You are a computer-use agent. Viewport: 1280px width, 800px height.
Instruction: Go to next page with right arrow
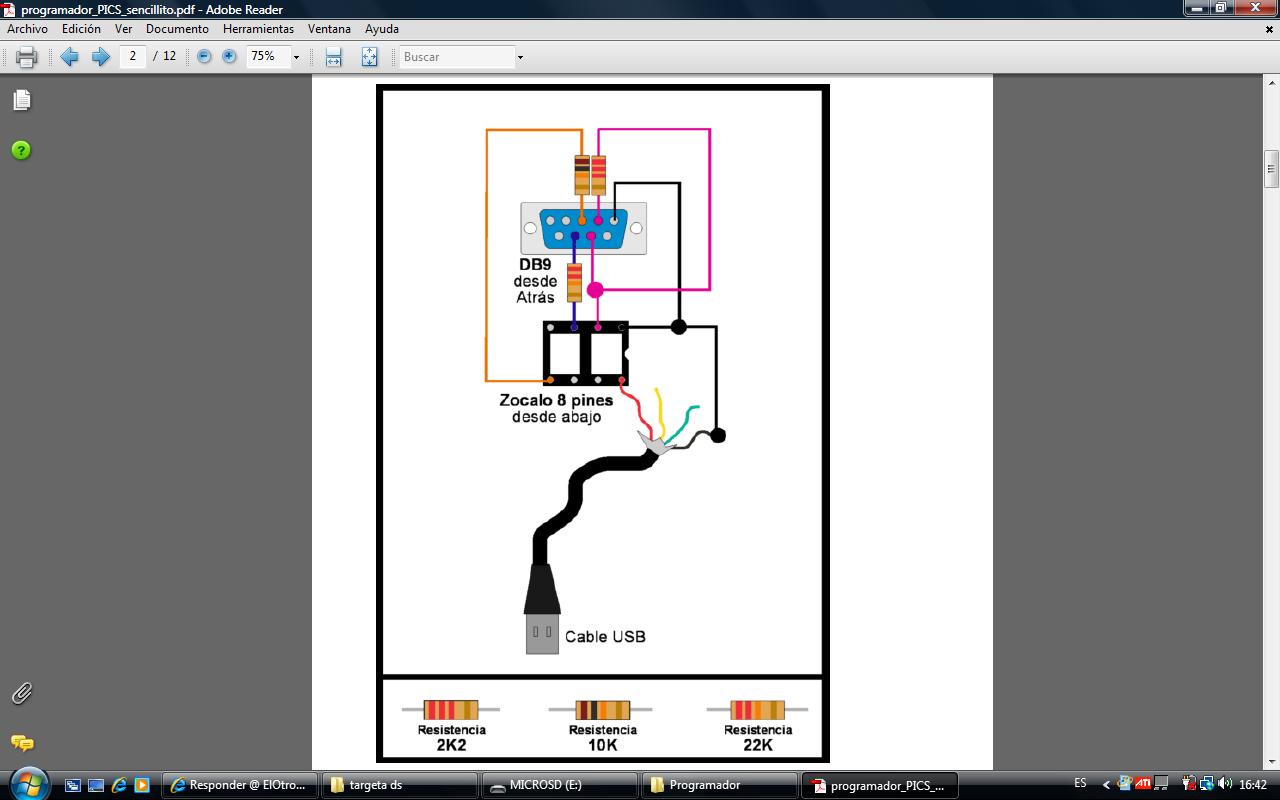[100, 57]
